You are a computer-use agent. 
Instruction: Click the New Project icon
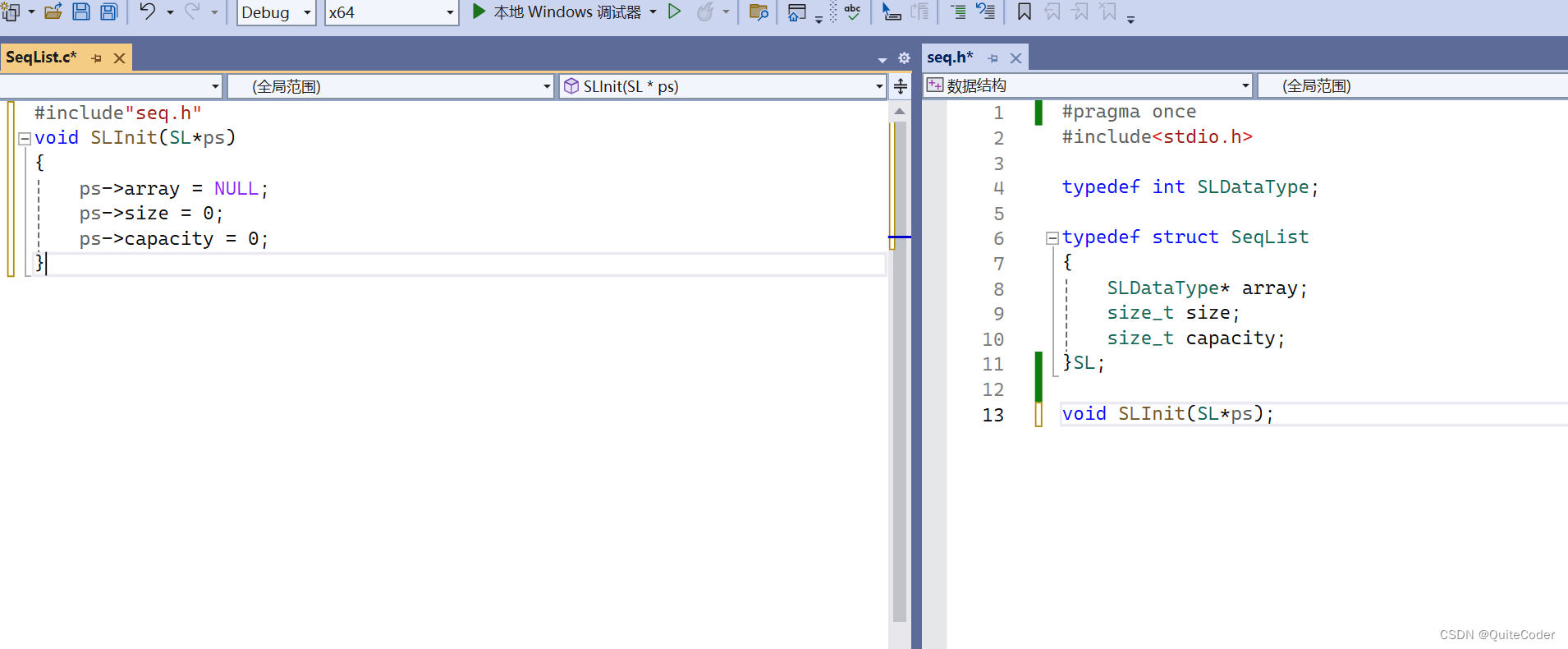[10, 12]
